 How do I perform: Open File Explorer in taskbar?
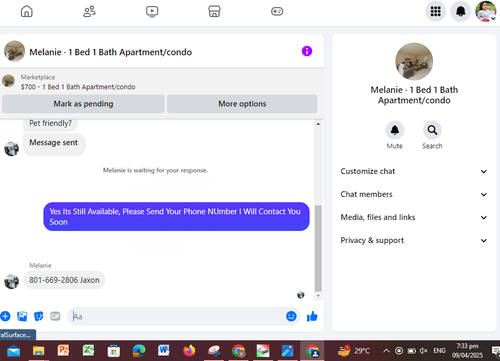click(x=38, y=351)
